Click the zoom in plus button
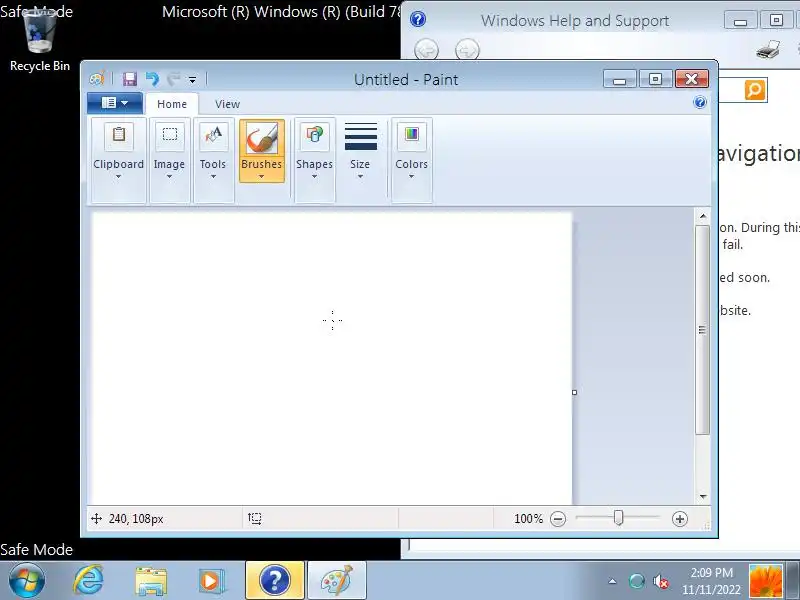 [680, 519]
